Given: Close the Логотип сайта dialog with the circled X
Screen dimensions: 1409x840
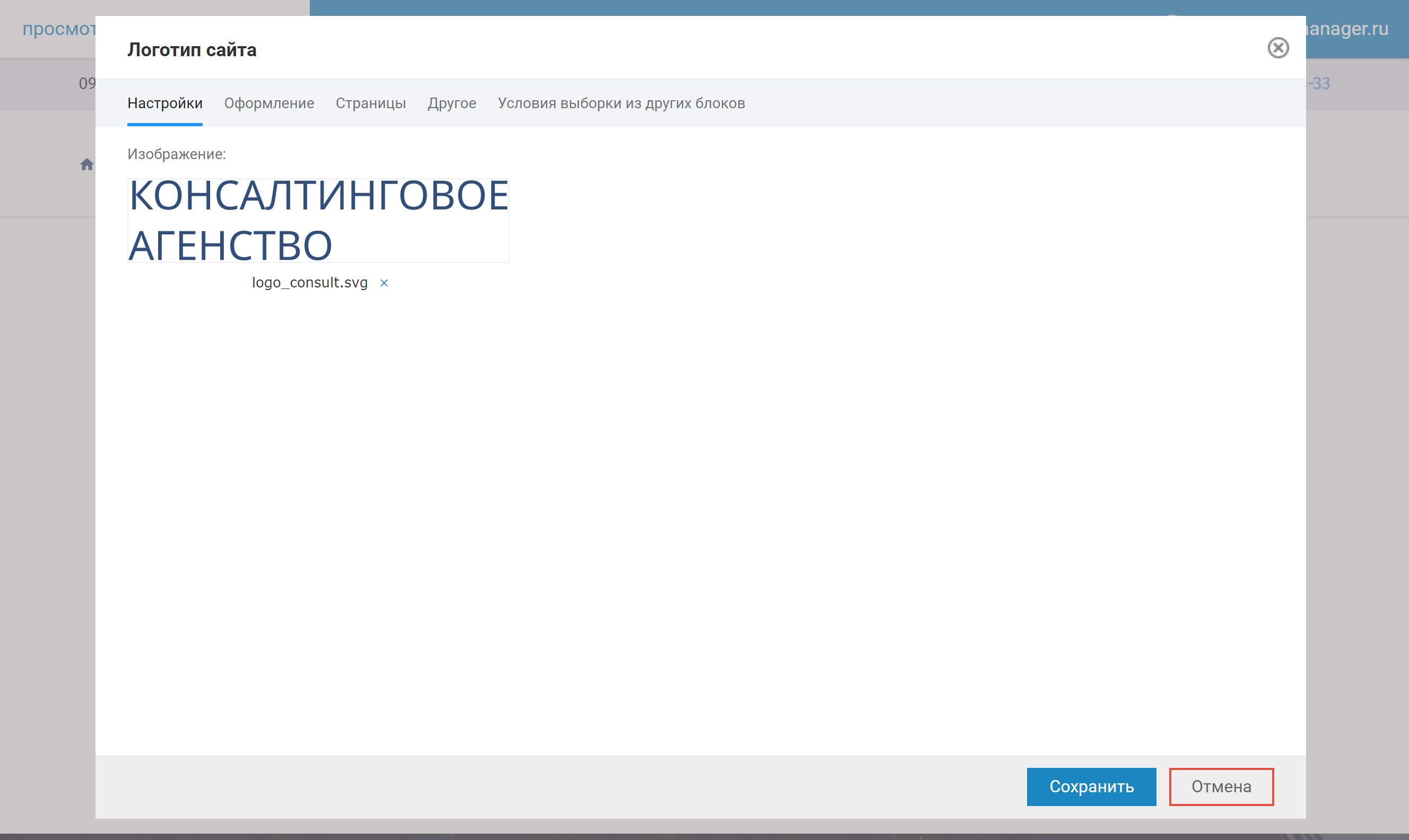Looking at the screenshot, I should click(x=1280, y=49).
